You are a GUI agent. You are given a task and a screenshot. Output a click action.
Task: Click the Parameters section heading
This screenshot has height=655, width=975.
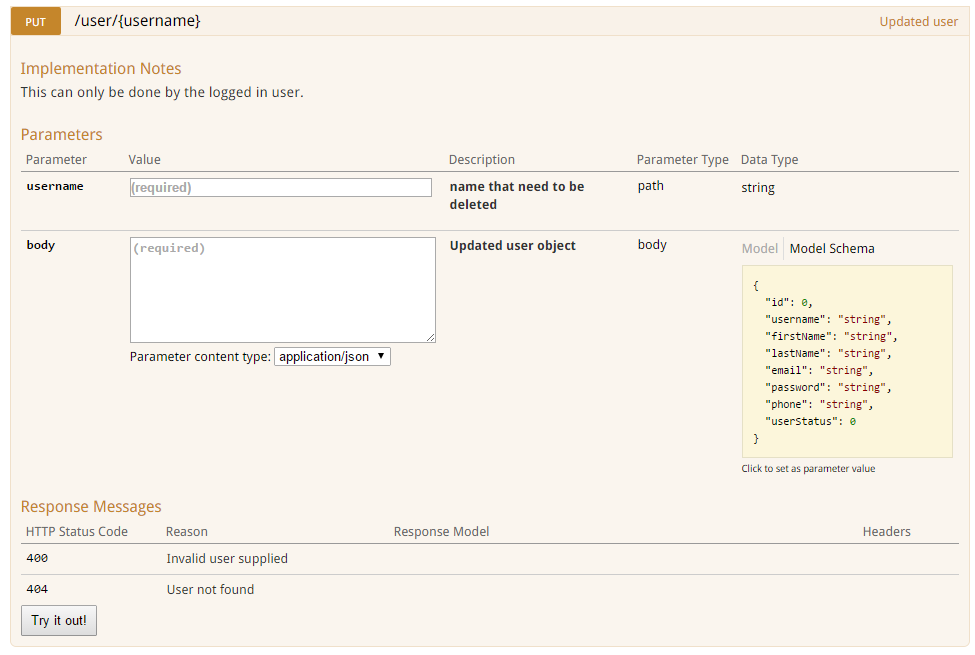[x=61, y=134]
